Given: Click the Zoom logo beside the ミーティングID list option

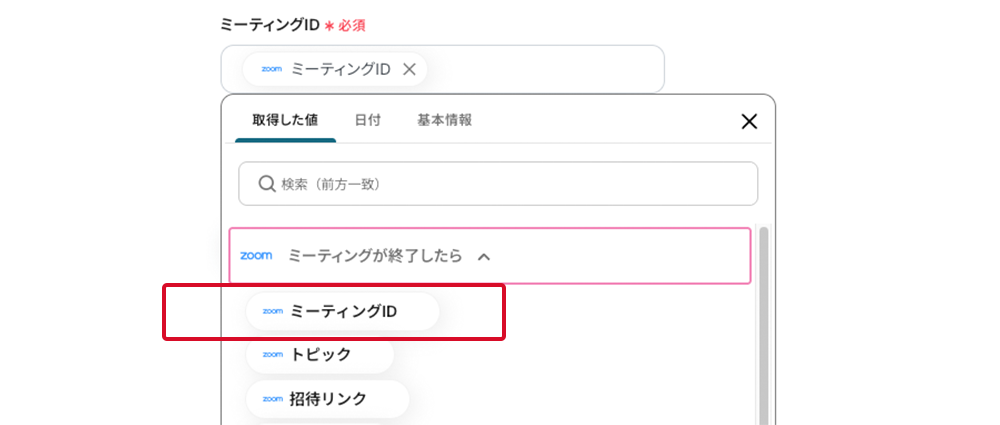Looking at the screenshot, I should pyautogui.click(x=272, y=312).
